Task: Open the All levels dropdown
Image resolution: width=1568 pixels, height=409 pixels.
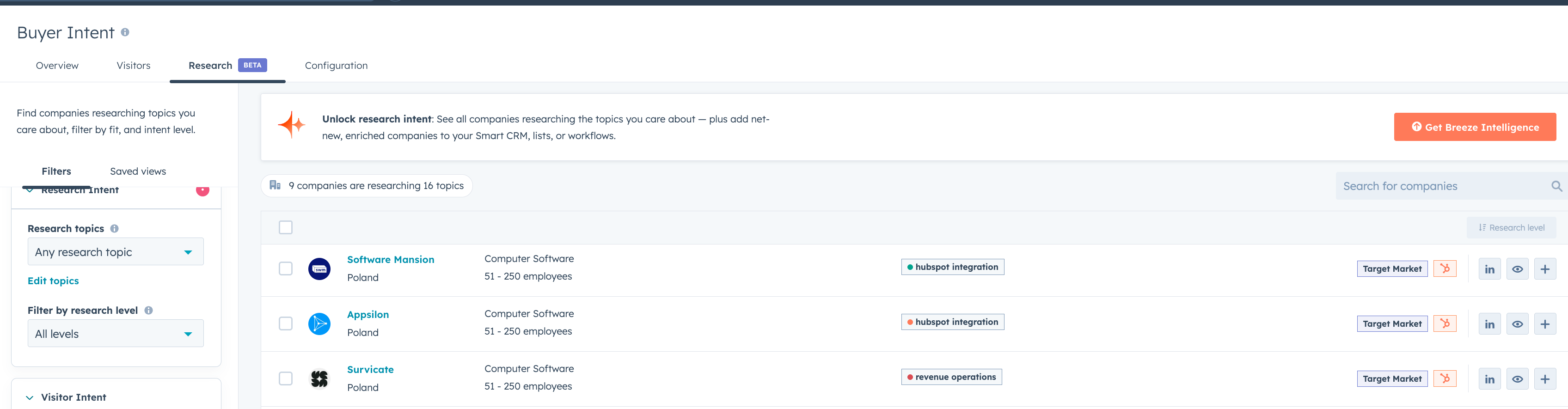Action: [x=116, y=334]
